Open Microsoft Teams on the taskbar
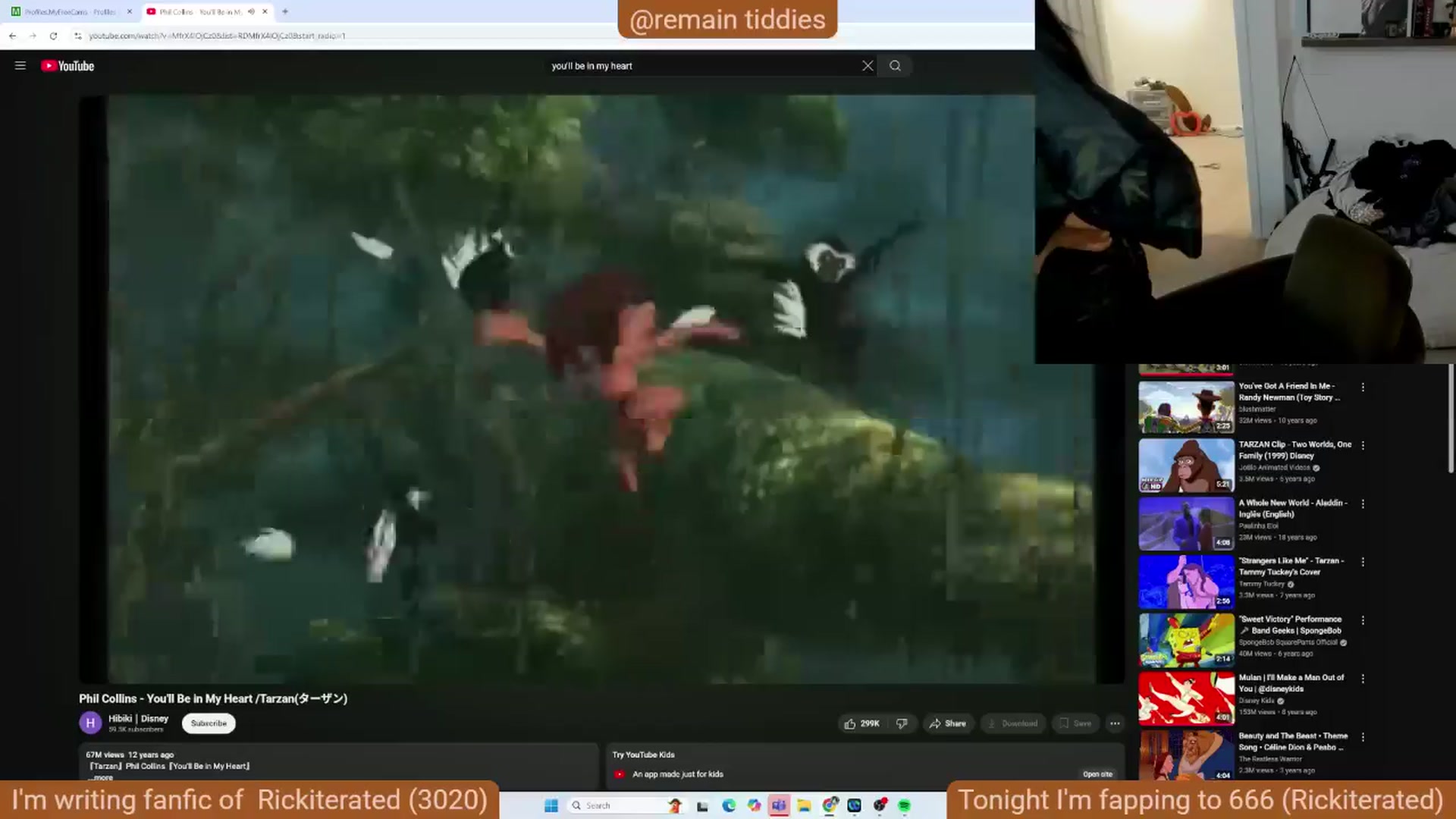The image size is (1456, 819). tap(779, 805)
